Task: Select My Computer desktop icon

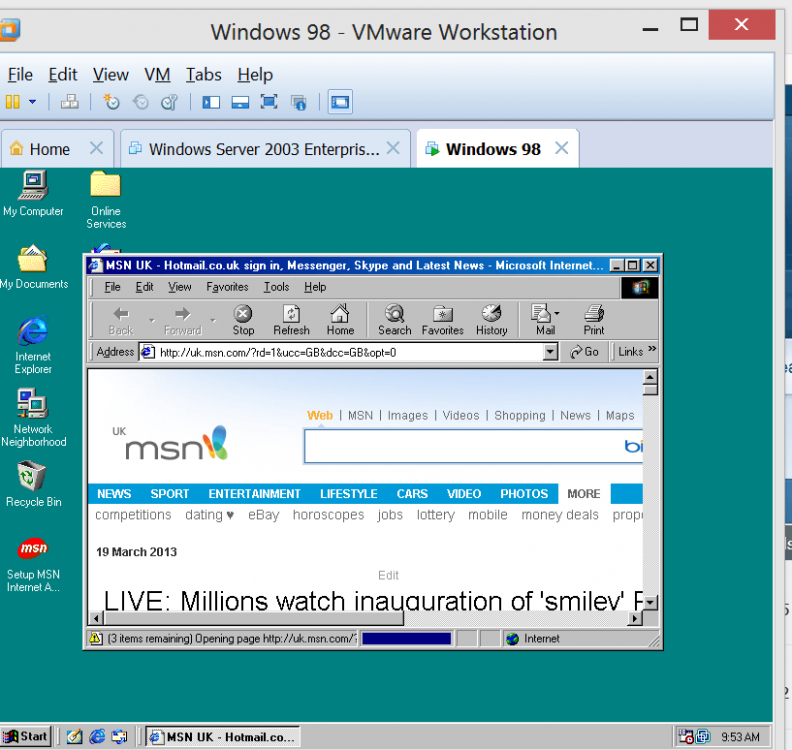Action: (x=33, y=194)
